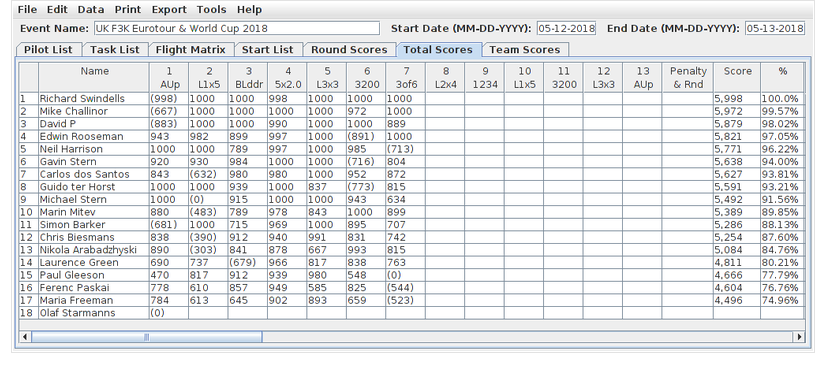Click the % column header

tap(782, 78)
